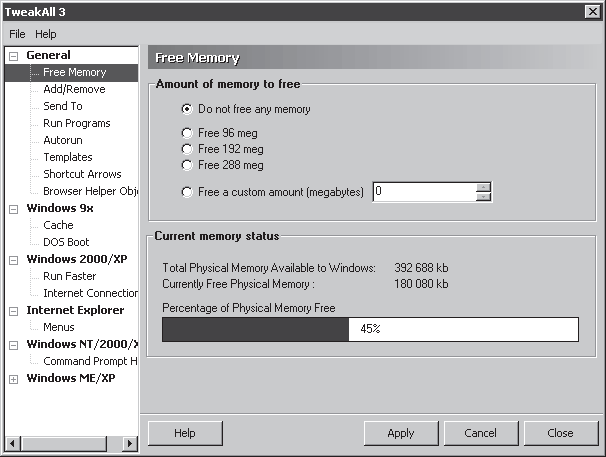This screenshot has height=457, width=606.
Task: Click the memory free percentage bar
Action: click(370, 329)
